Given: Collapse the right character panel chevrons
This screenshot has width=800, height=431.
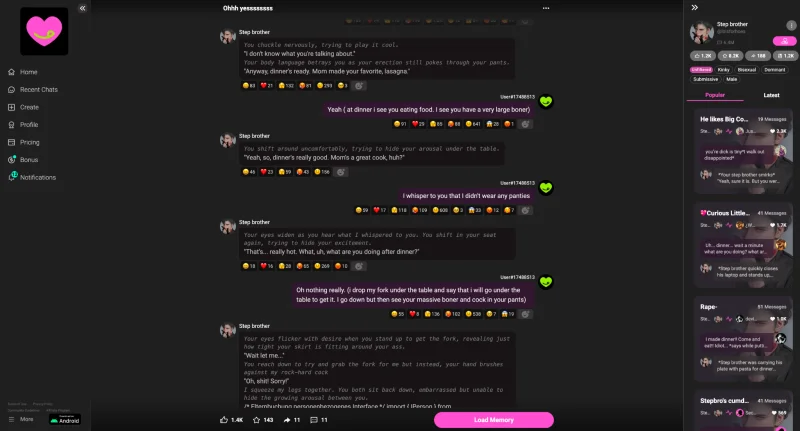Looking at the screenshot, I should pyautogui.click(x=694, y=8).
